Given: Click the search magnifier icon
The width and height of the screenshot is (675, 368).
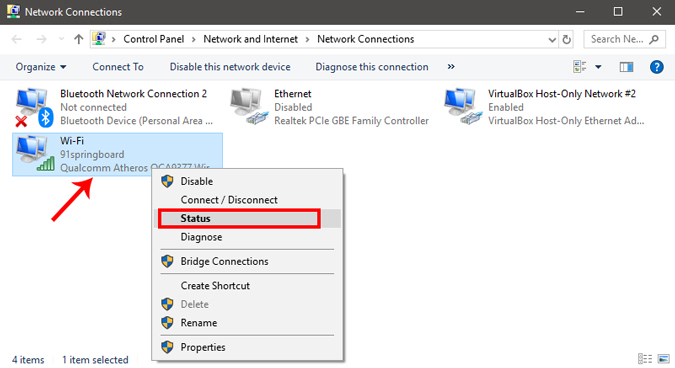Looking at the screenshot, I should click(x=654, y=40).
